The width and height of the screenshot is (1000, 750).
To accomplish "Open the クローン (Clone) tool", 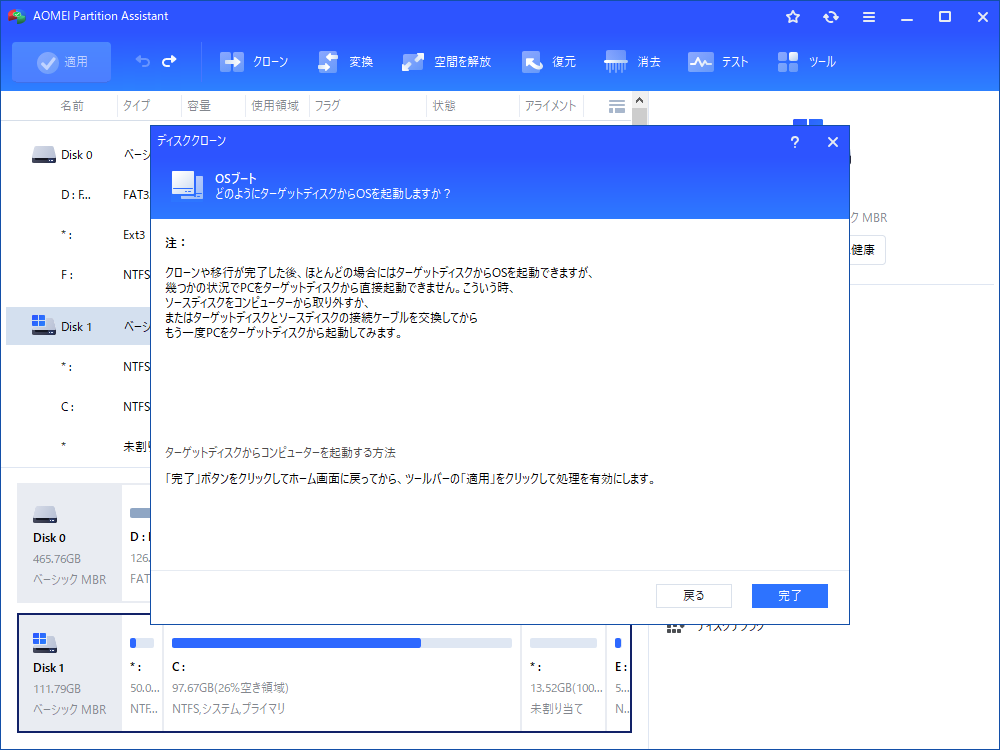I will click(254, 62).
